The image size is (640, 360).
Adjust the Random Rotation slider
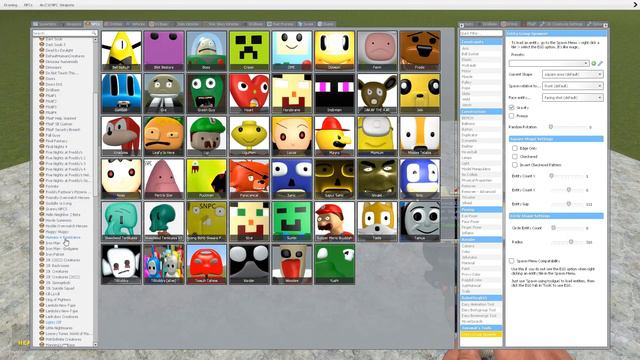[x=551, y=127]
